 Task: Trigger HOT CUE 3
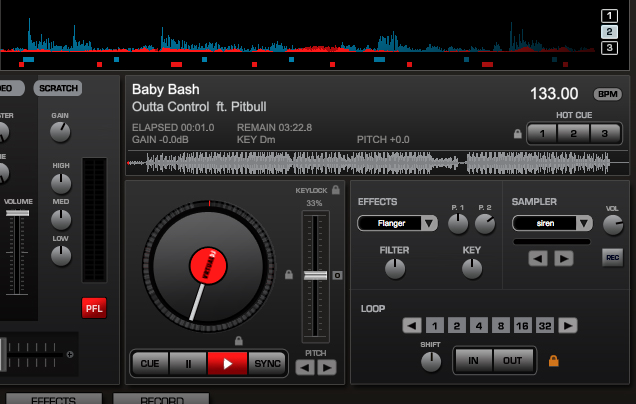point(605,133)
